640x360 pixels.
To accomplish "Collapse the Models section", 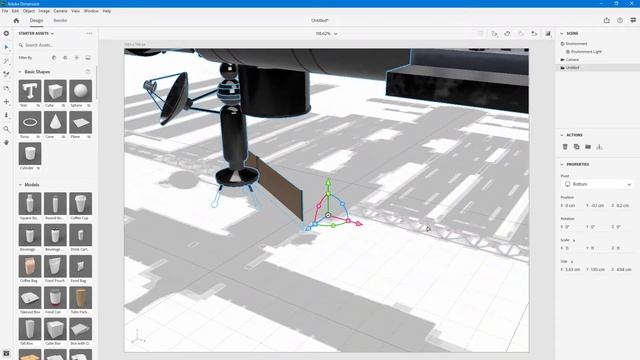I will click(x=20, y=185).
